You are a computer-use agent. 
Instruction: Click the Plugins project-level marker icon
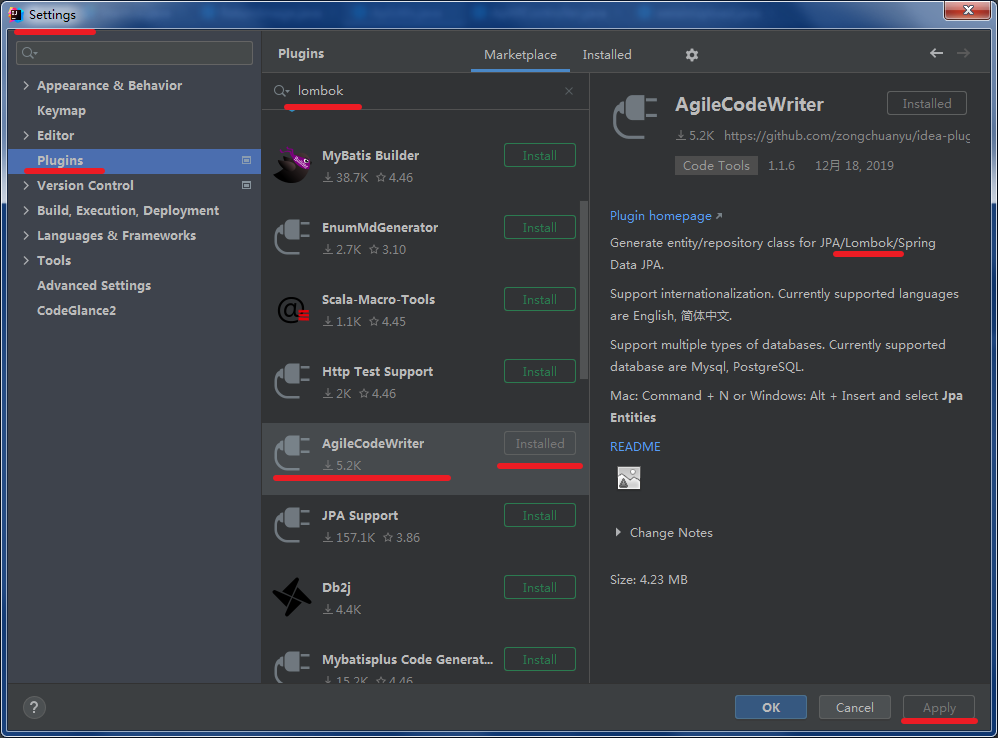click(246, 160)
